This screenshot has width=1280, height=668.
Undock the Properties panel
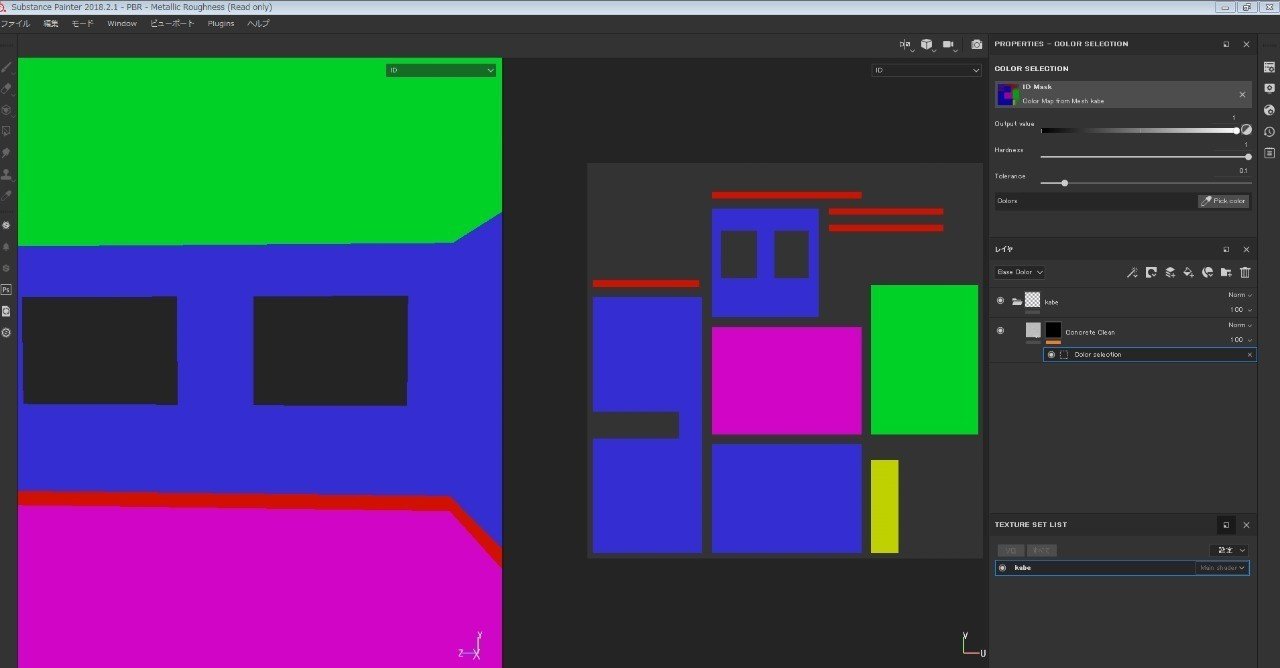pyautogui.click(x=1227, y=44)
